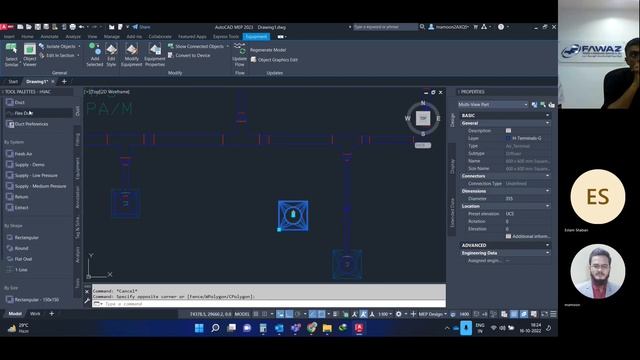Toggle MODEL space button in status bar

242,314
